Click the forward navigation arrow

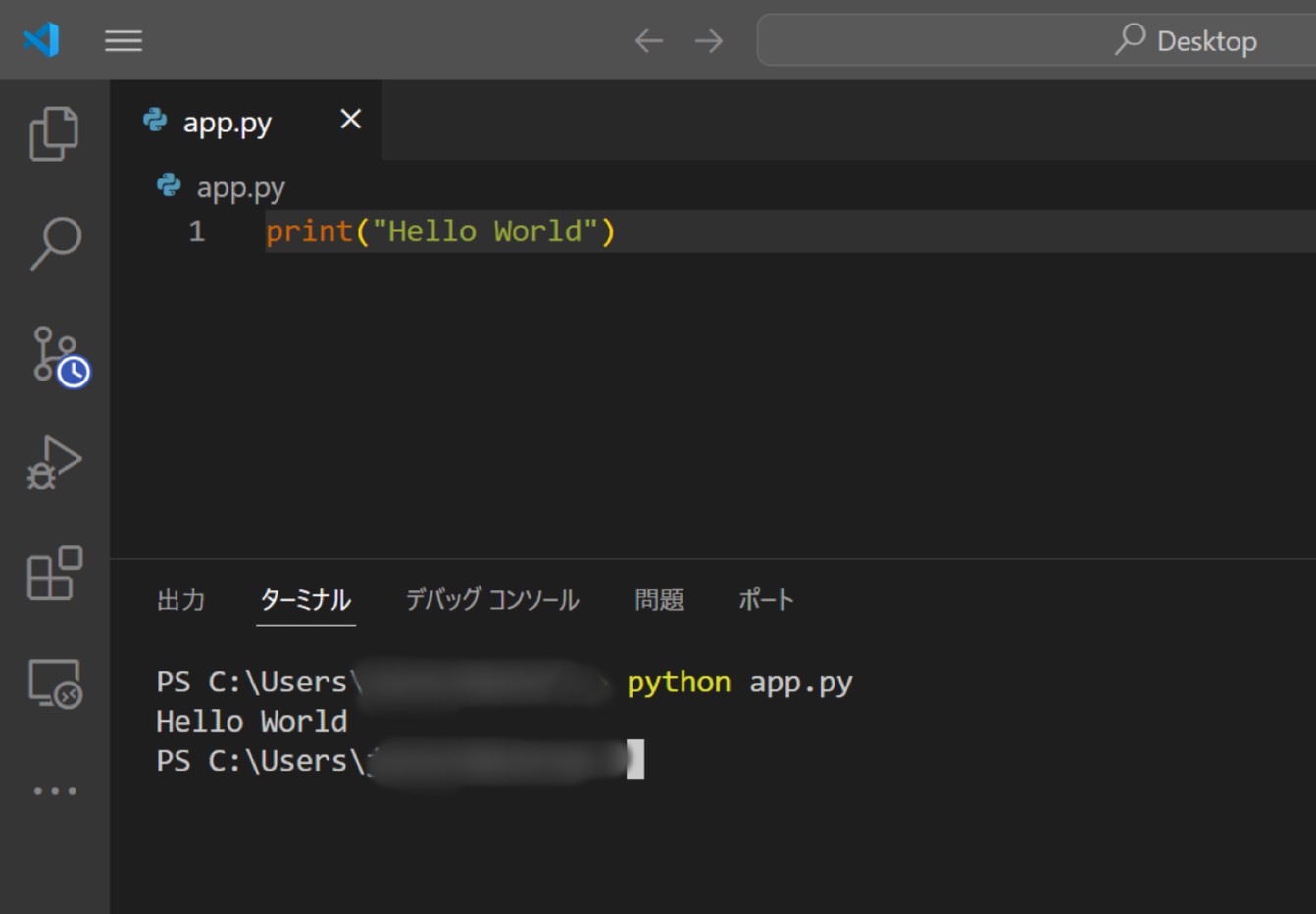708,40
